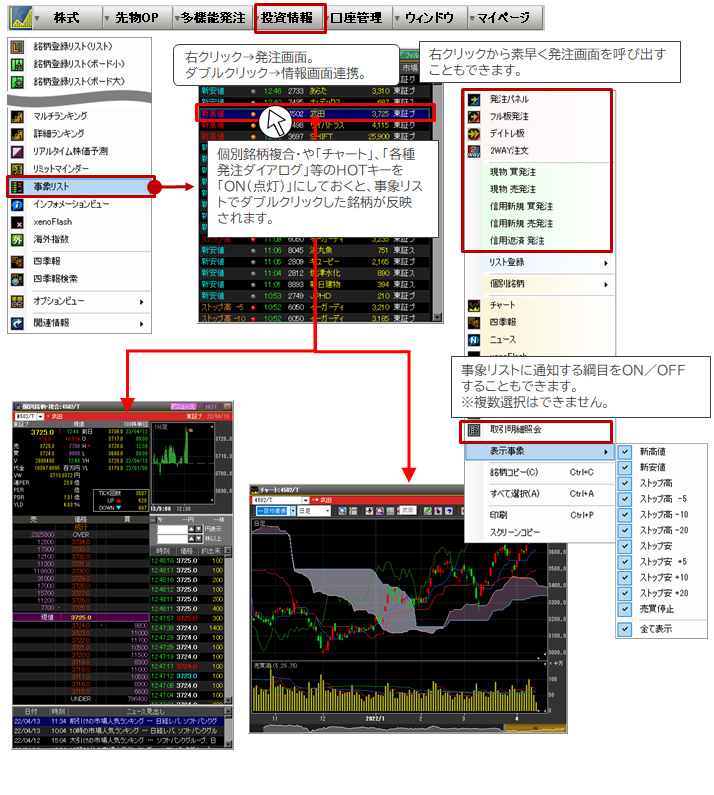Toggle the 新高値 event checkbox
Viewport: 714px width, 795px height.
point(625,452)
